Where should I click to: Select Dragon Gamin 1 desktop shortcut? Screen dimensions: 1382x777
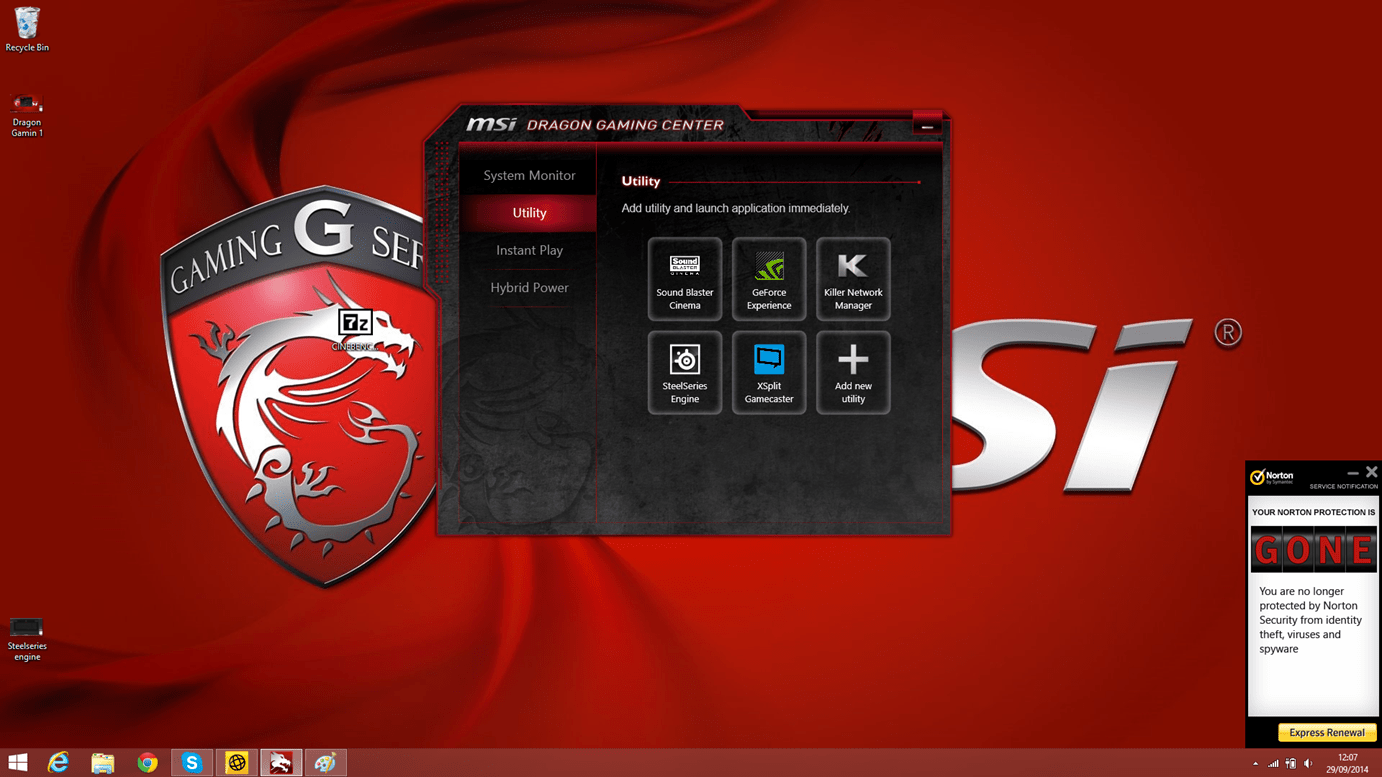tap(27, 115)
